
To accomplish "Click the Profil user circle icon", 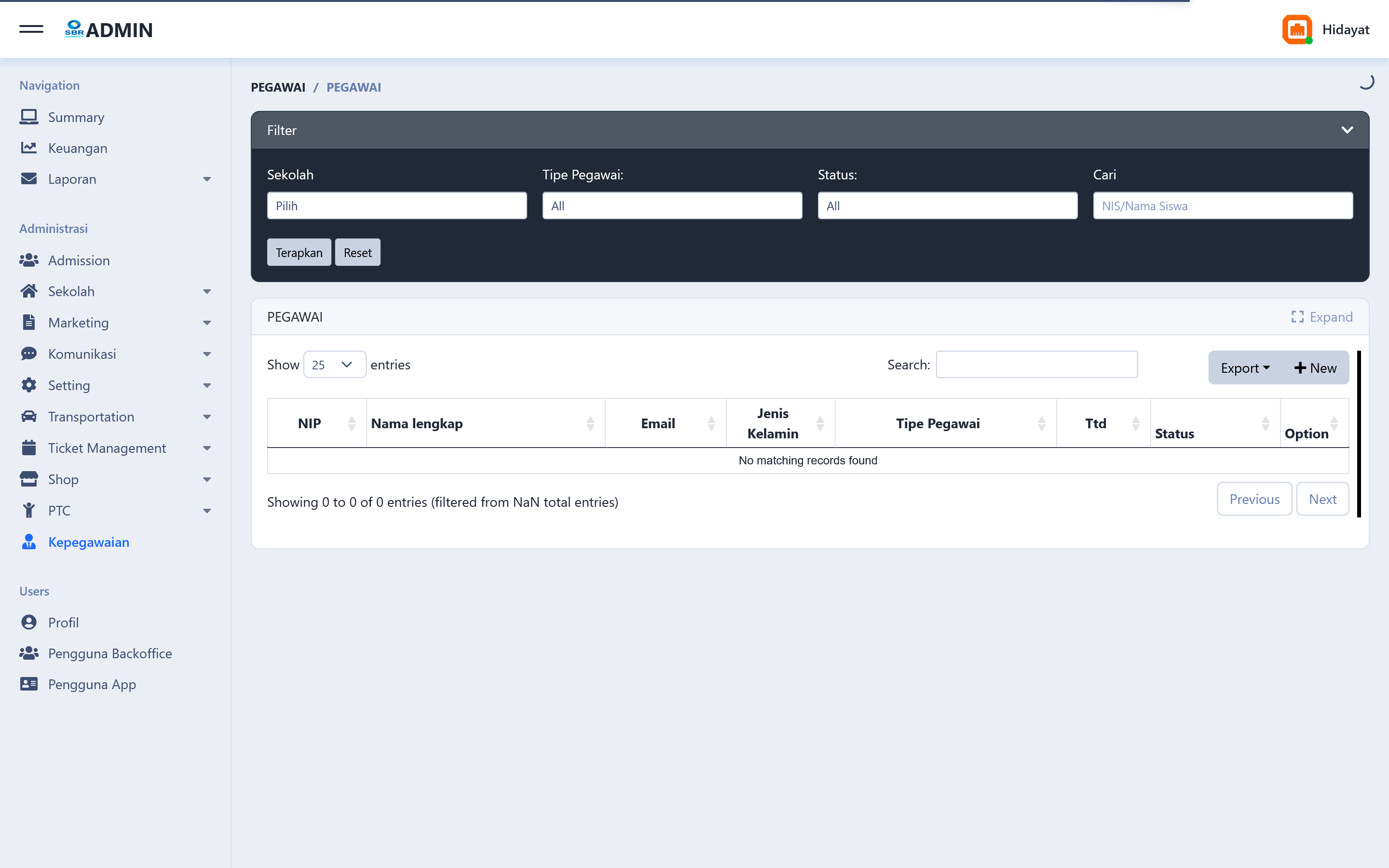I will pyautogui.click(x=29, y=622).
